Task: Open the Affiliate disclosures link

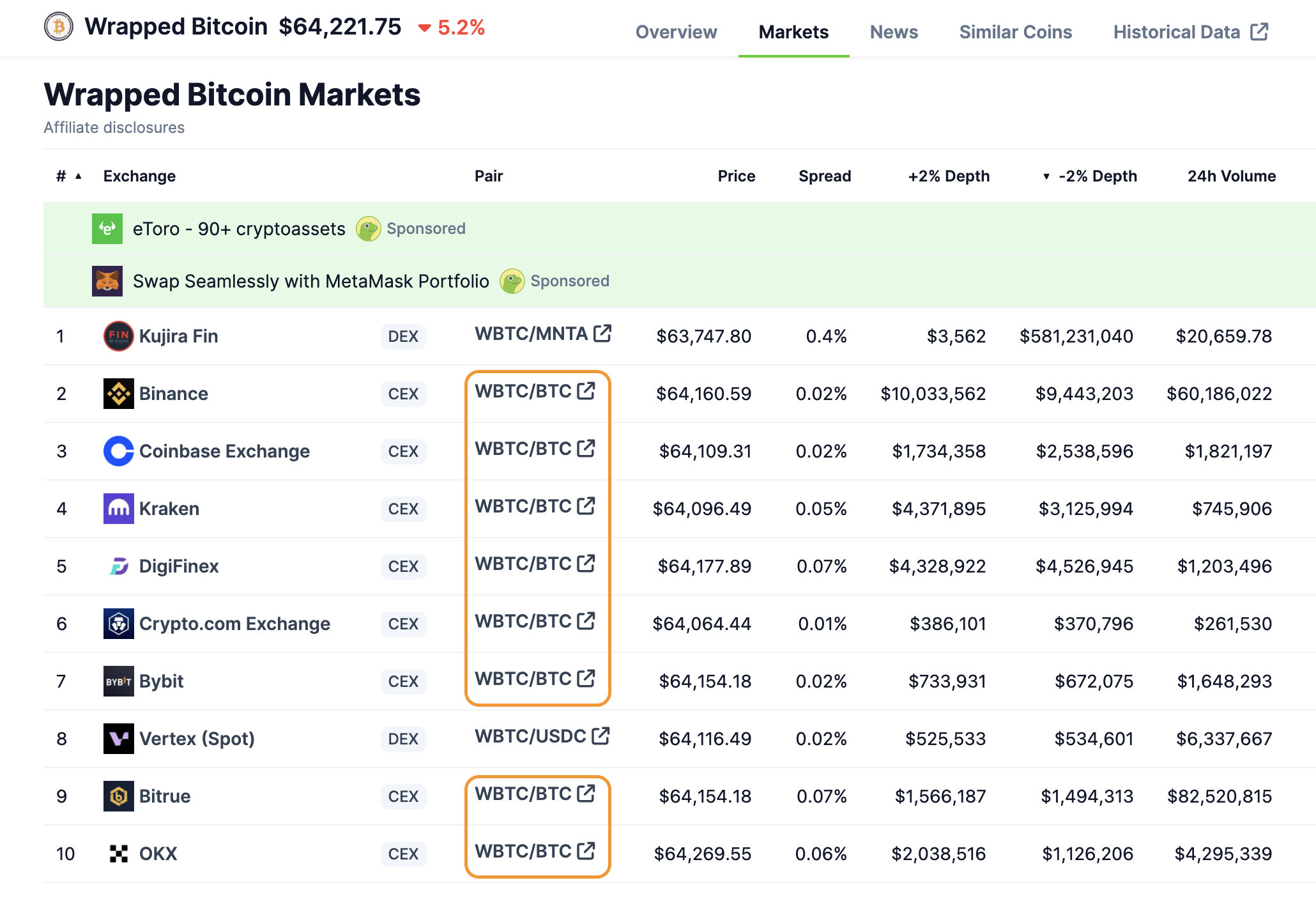Action: pos(114,128)
